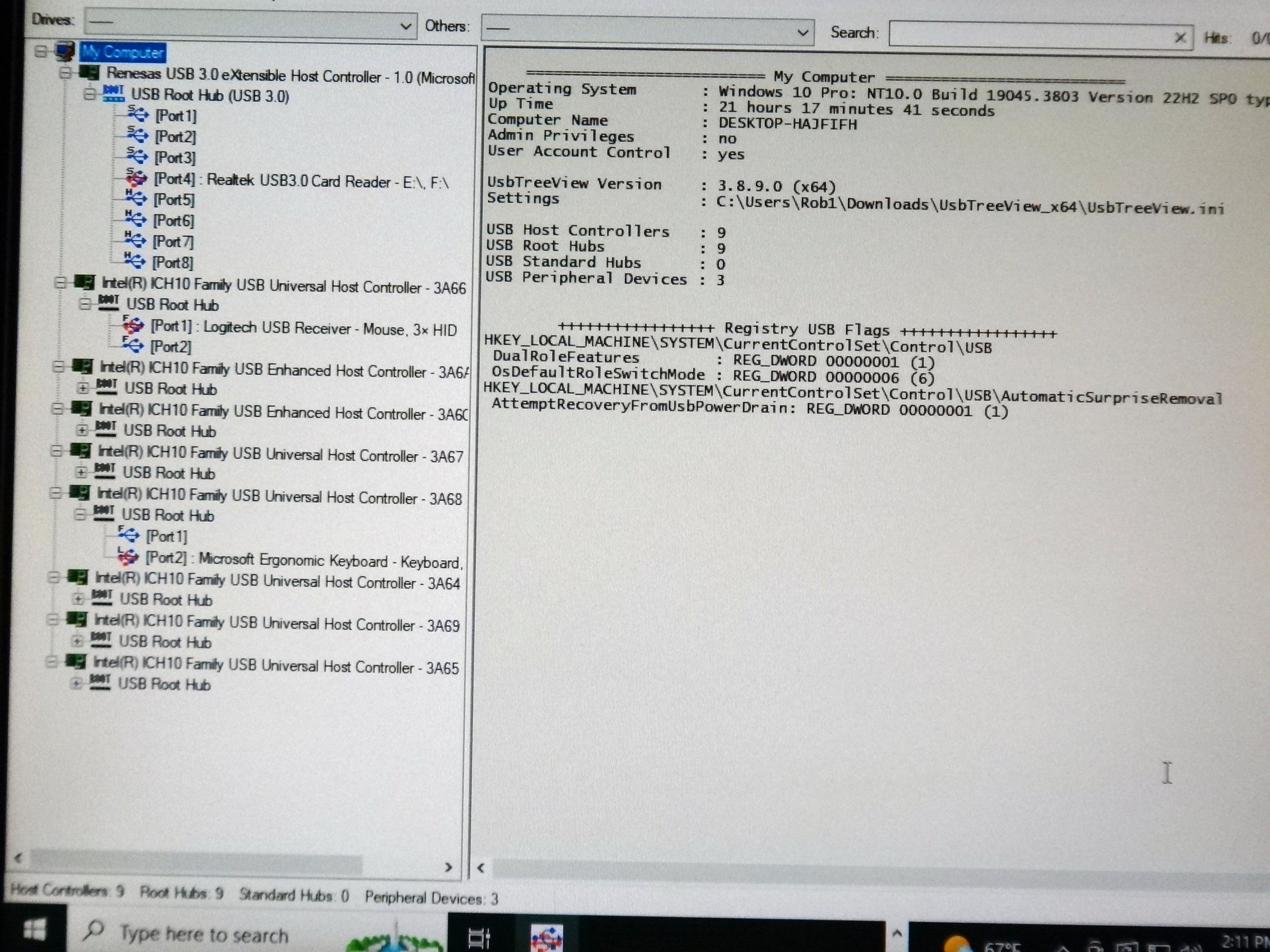Click [Port1] icon under 3A68 root hub
This screenshot has width=1270, height=952.
128,535
